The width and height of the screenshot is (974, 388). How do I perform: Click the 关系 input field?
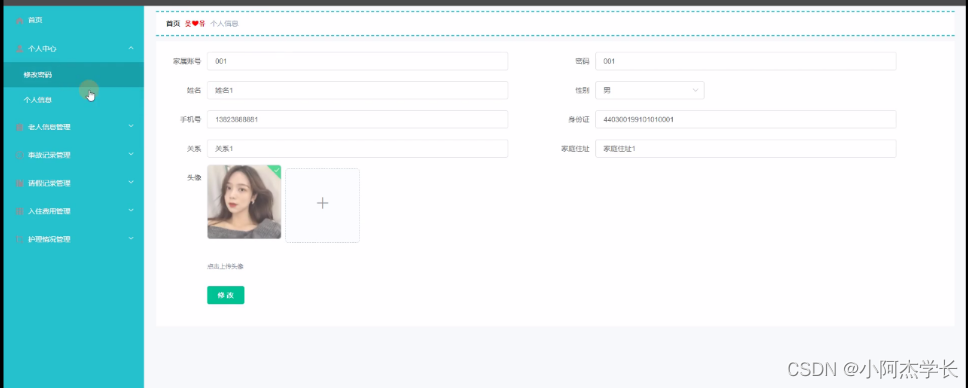[x=358, y=148]
